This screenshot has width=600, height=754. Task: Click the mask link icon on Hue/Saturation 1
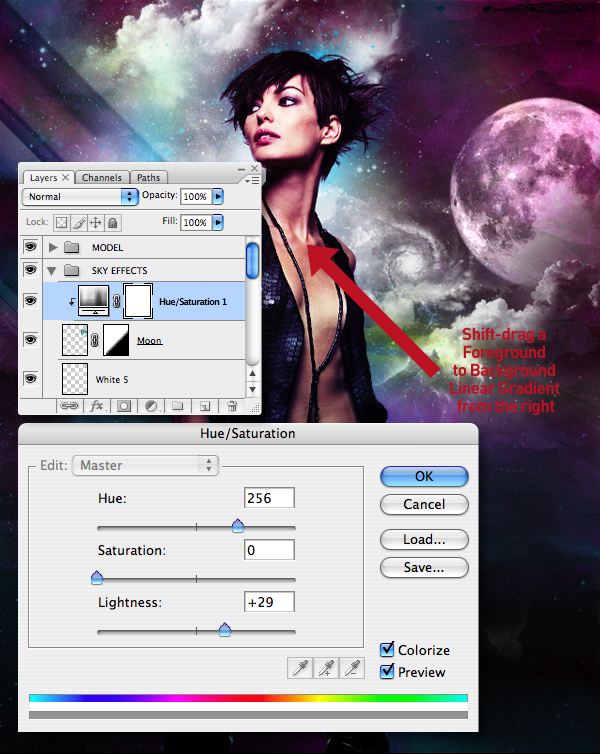(x=116, y=302)
